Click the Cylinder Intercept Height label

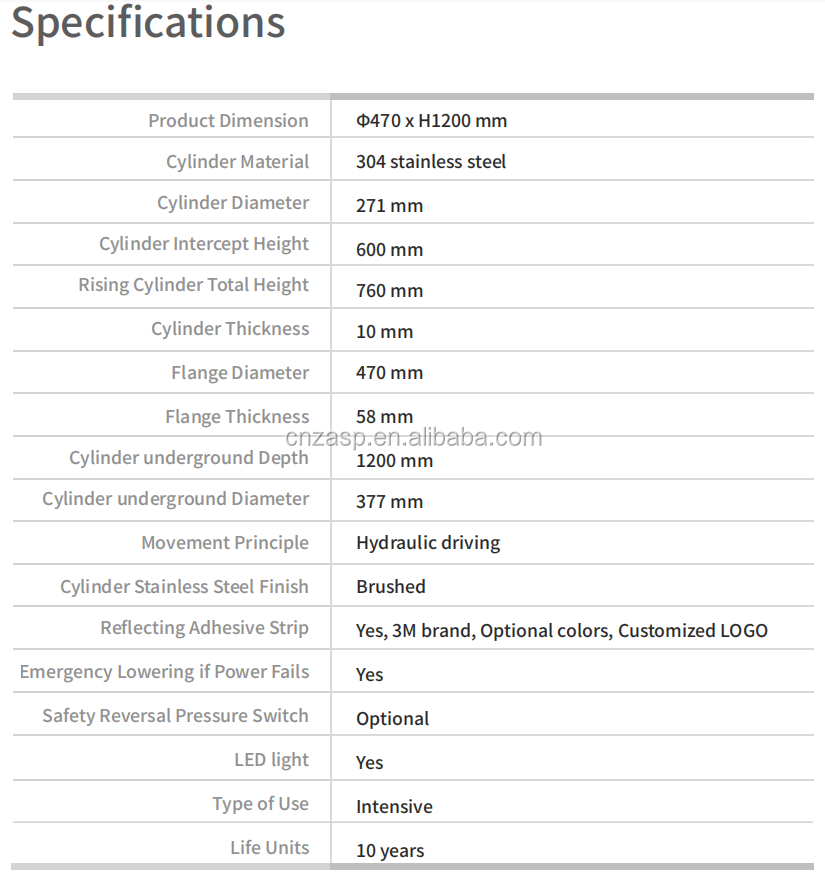[204, 244]
